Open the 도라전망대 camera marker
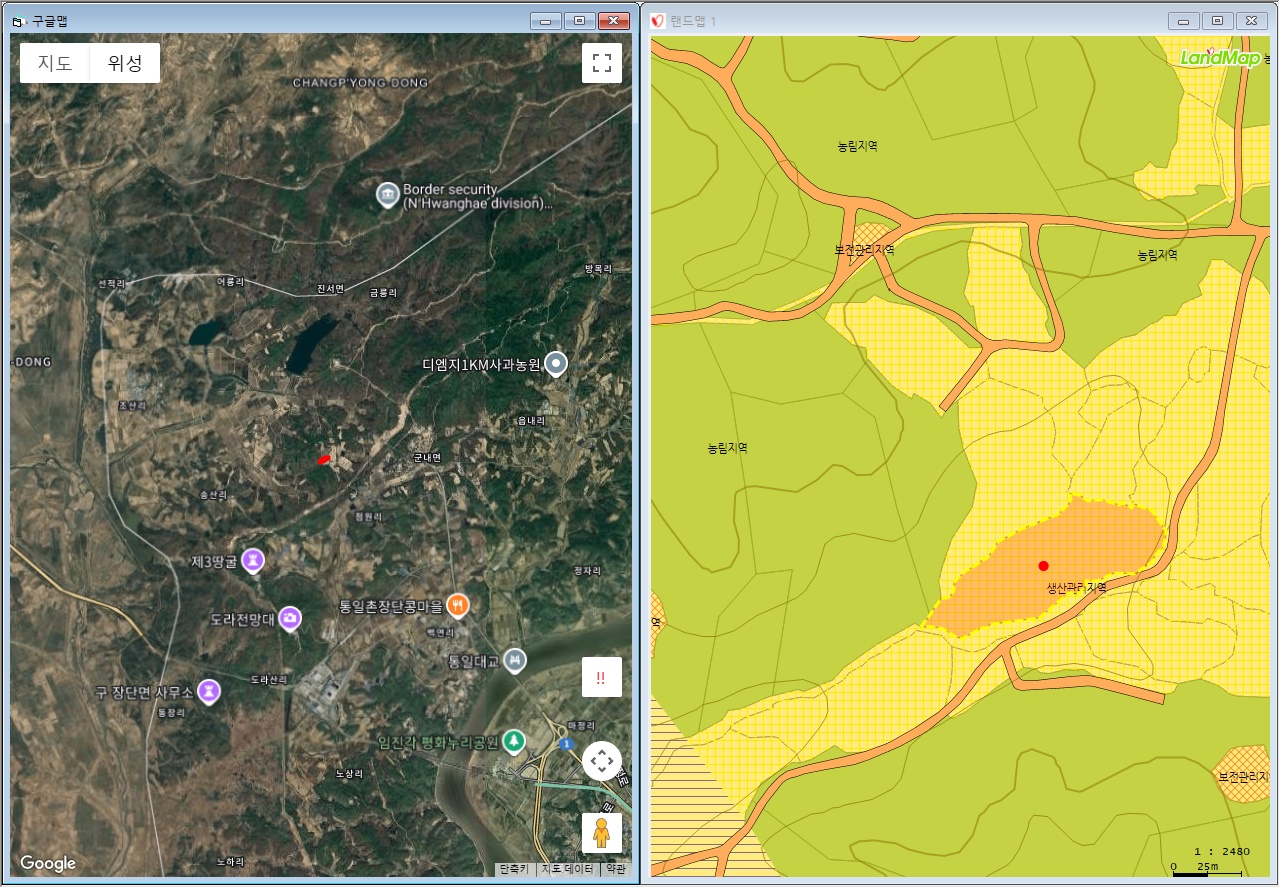The image size is (1280, 888). tap(290, 619)
